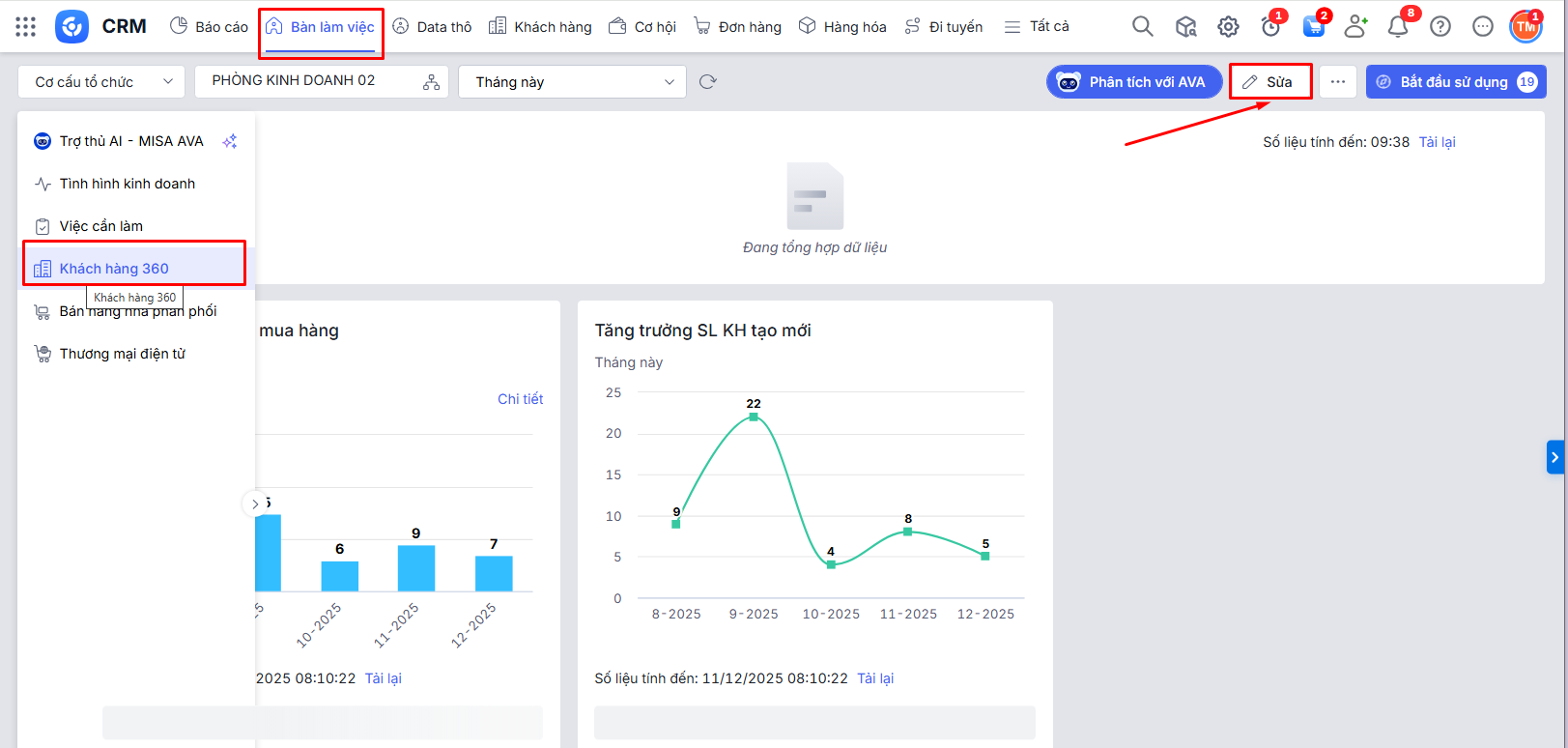Viewport: 1568px width, 748px height.
Task: Open the timer reminder icon
Action: pos(1270,27)
